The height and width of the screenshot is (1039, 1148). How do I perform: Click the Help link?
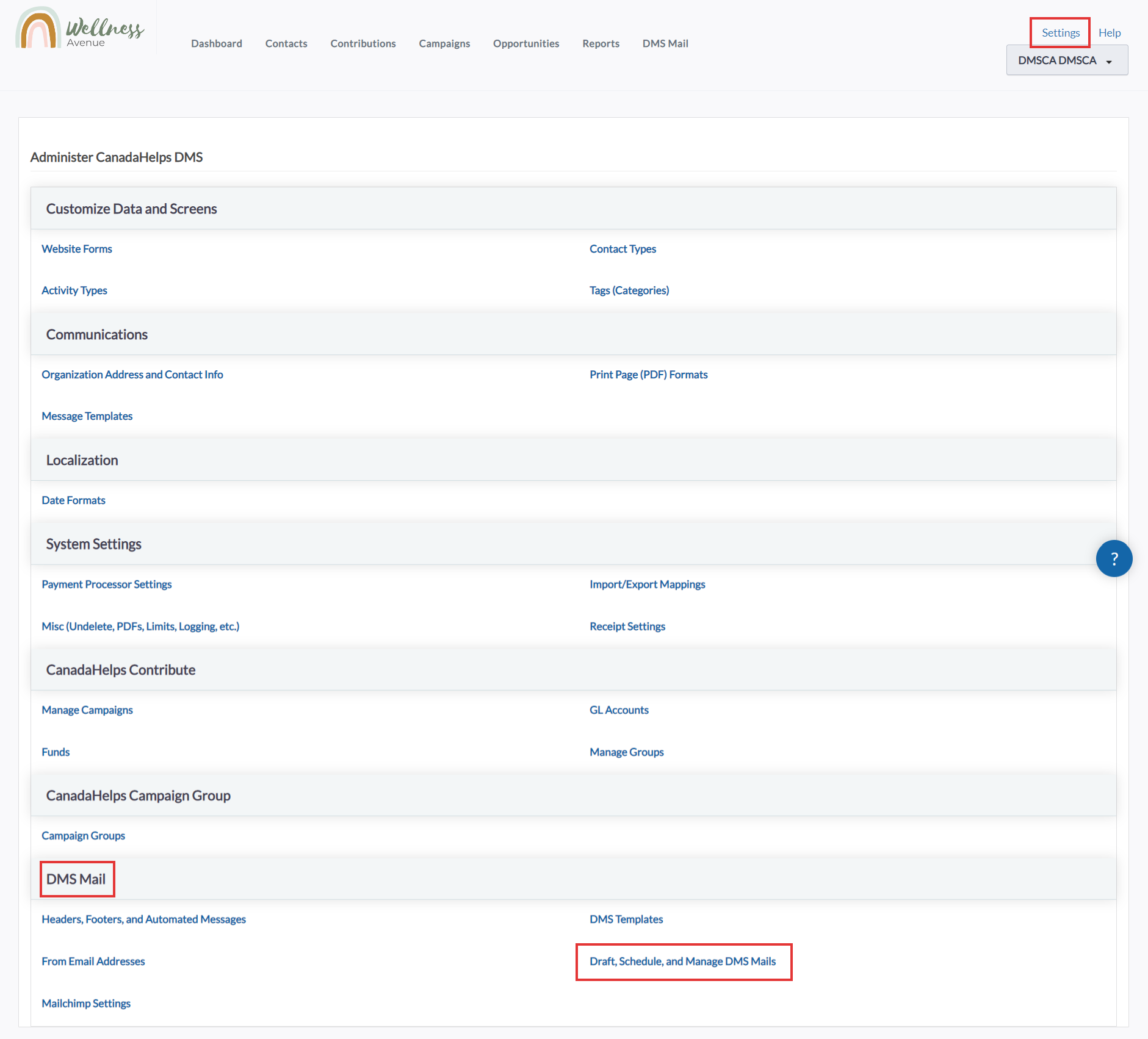click(x=1110, y=33)
